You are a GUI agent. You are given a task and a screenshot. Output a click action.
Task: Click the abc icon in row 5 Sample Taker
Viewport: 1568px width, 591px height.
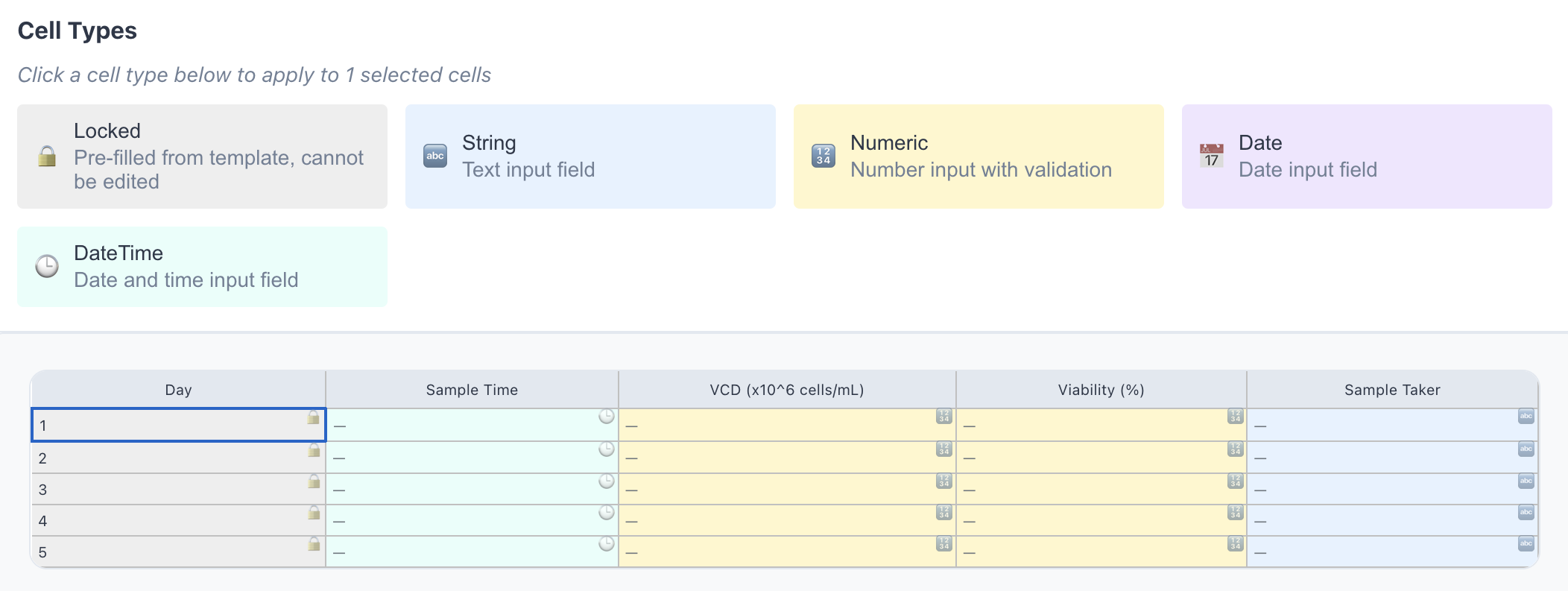pyautogui.click(x=1526, y=544)
